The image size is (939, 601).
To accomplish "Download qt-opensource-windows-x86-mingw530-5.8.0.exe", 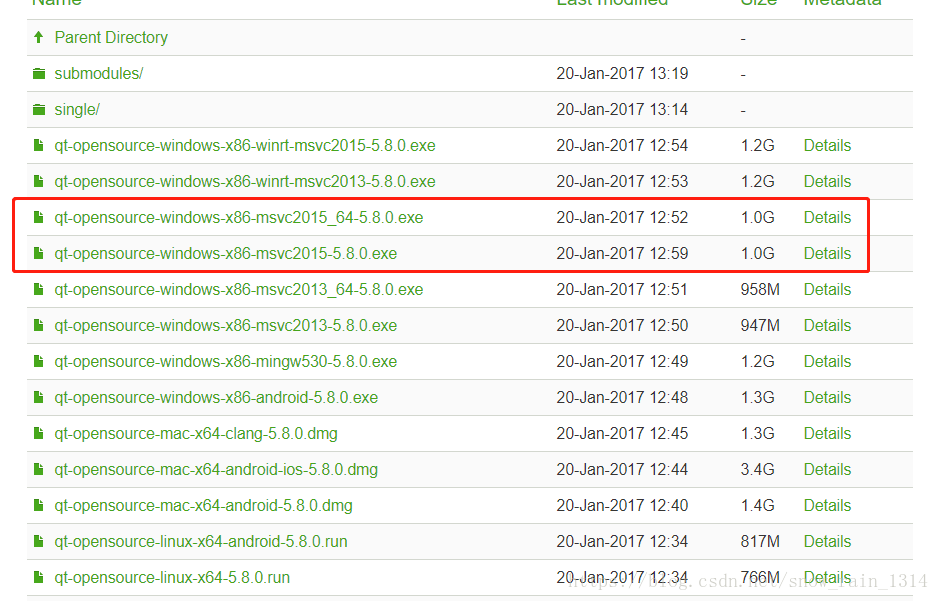I will click(x=226, y=362).
